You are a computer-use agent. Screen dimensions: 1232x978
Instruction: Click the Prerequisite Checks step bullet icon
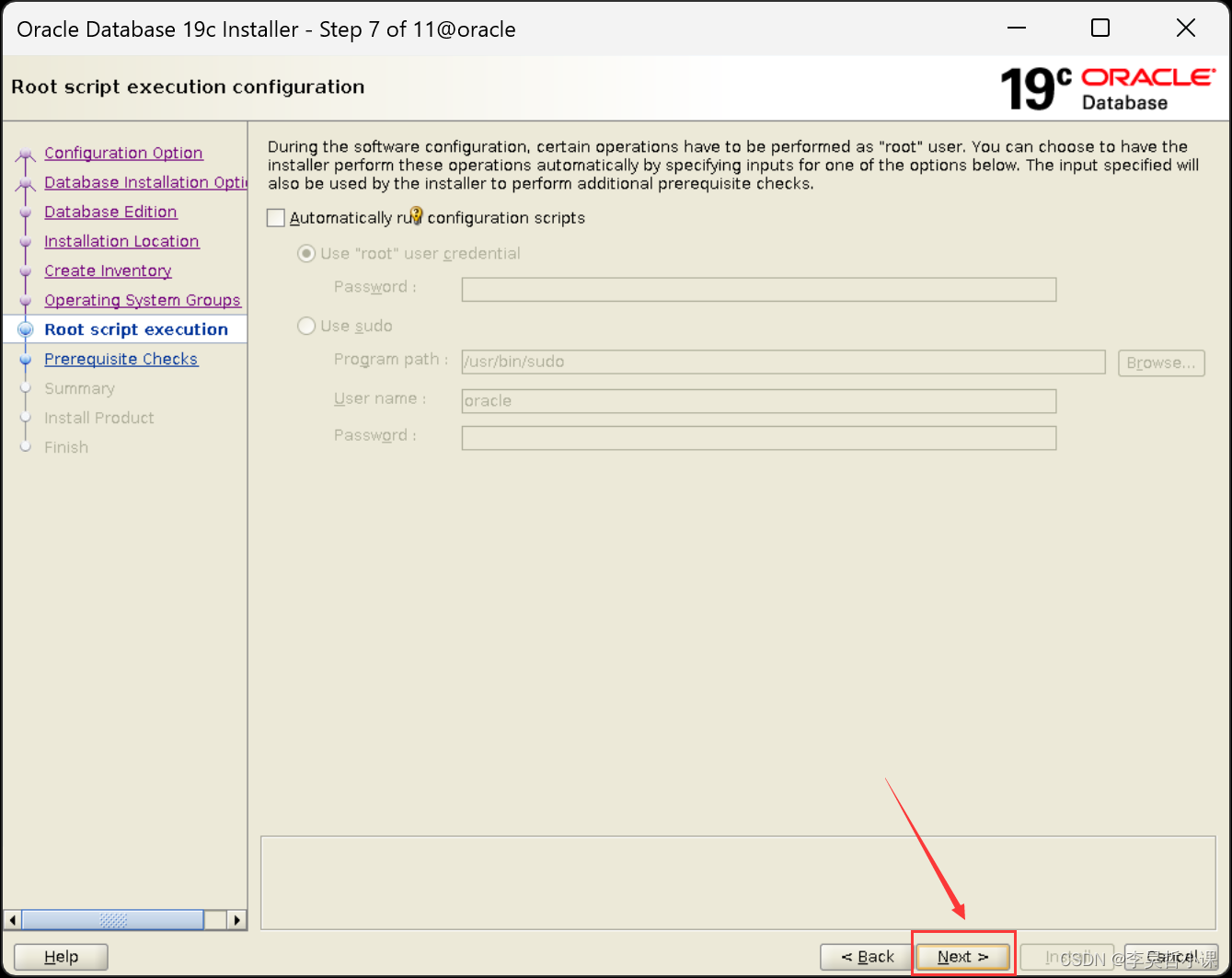tap(26, 360)
